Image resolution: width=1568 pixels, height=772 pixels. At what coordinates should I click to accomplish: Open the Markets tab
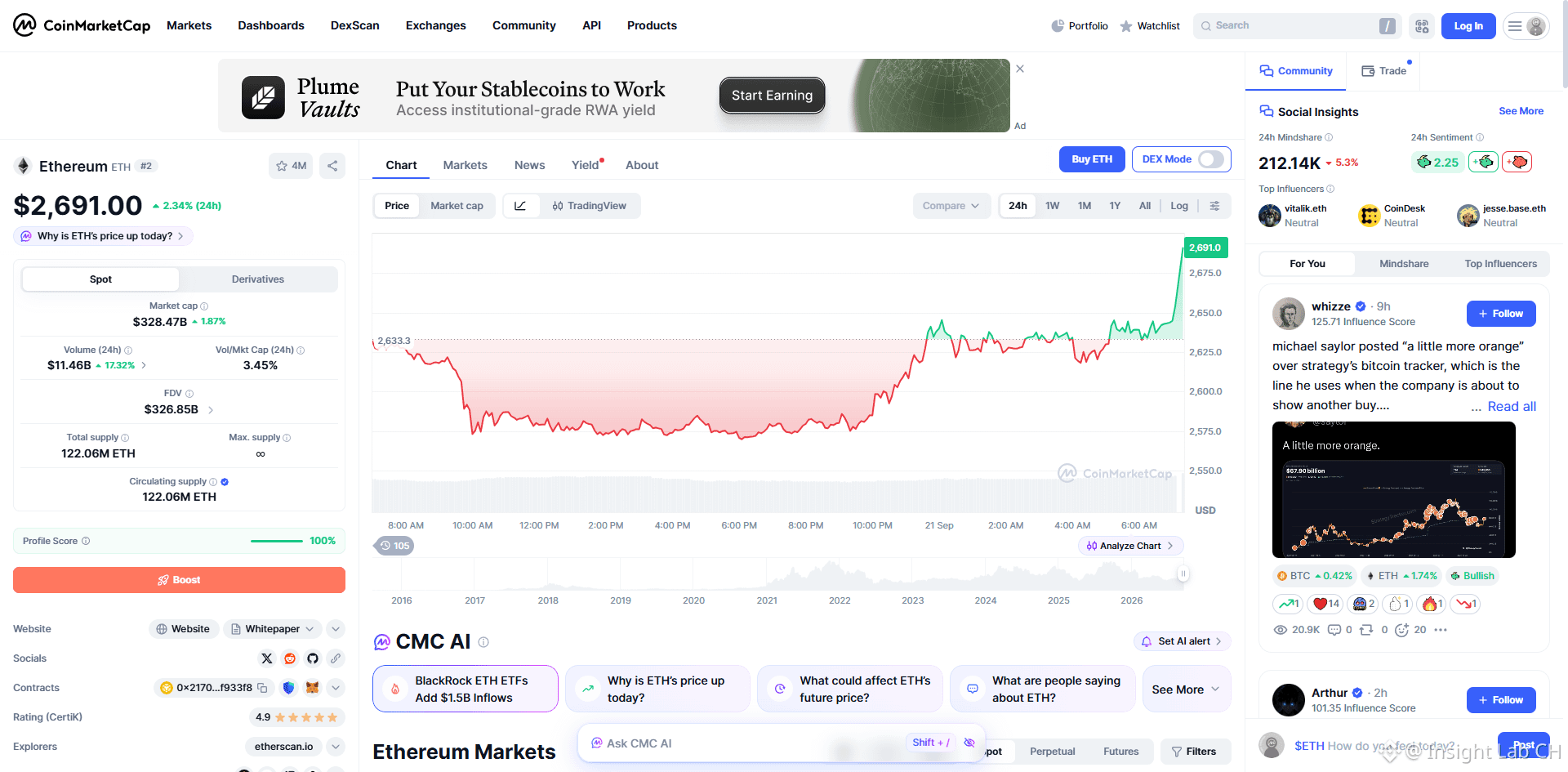pyautogui.click(x=465, y=165)
